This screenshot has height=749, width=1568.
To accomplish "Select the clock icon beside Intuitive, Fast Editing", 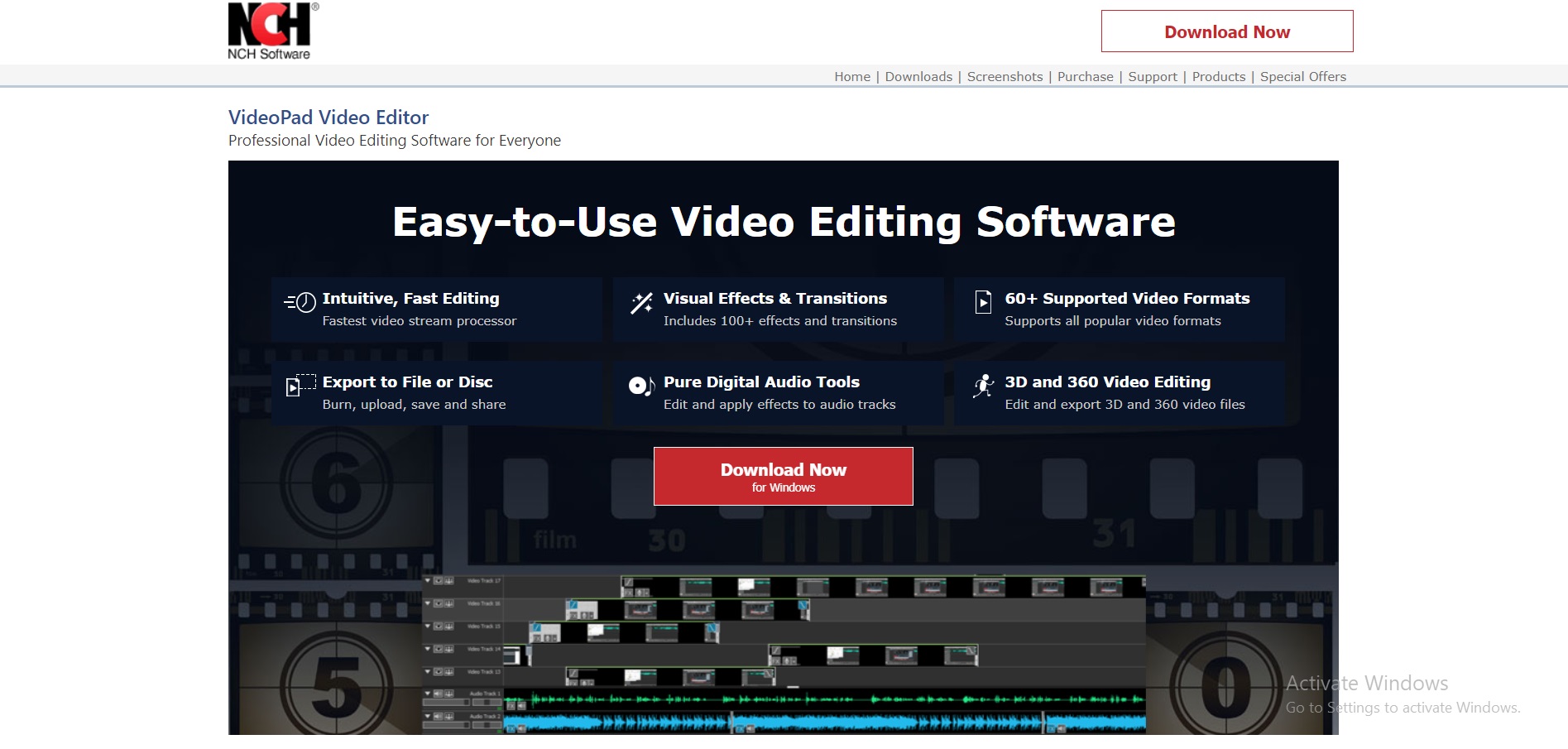I will 300,302.
